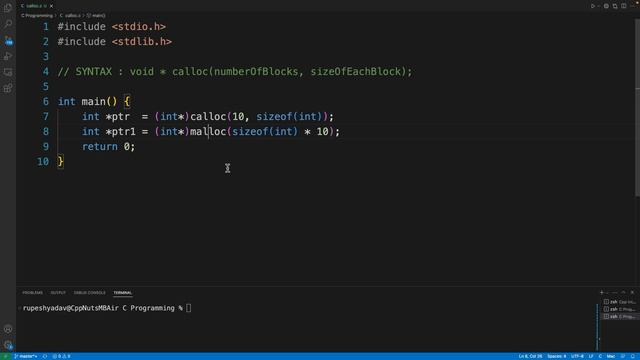Change end of line via LF
Viewport: 640px width, 360px height.
[591, 356]
